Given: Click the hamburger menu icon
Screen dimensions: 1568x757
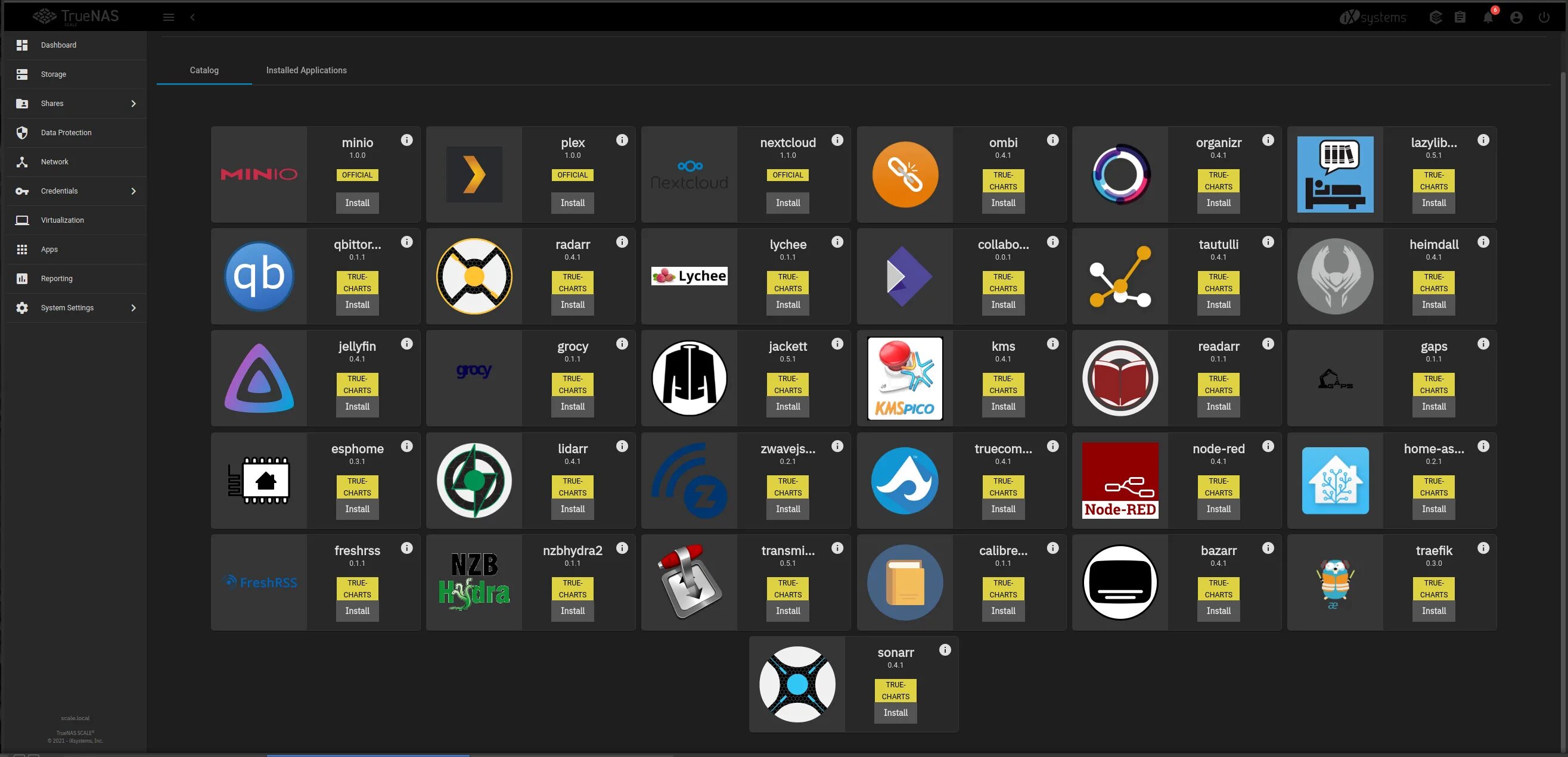Looking at the screenshot, I should tap(169, 18).
